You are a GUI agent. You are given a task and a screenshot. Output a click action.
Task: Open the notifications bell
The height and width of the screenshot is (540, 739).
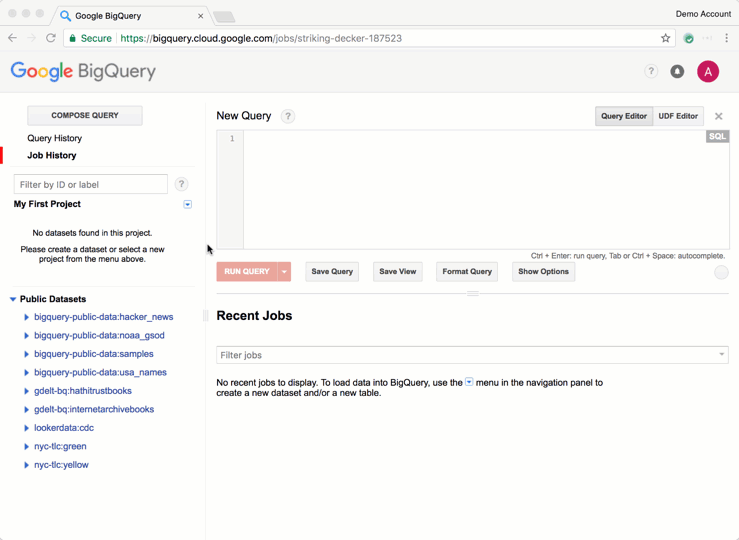677,72
